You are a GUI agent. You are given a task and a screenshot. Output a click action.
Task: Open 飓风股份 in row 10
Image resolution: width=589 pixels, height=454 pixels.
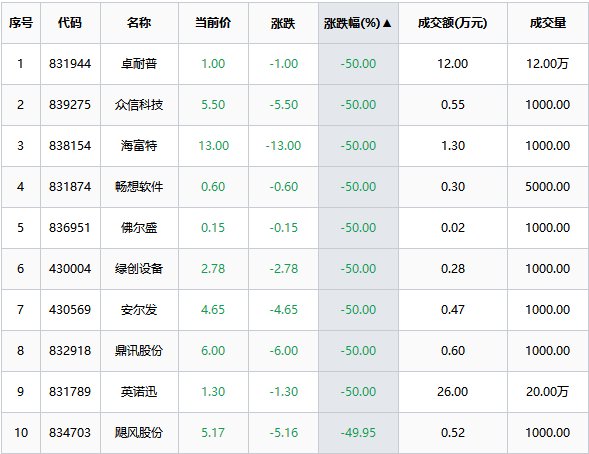click(139, 433)
